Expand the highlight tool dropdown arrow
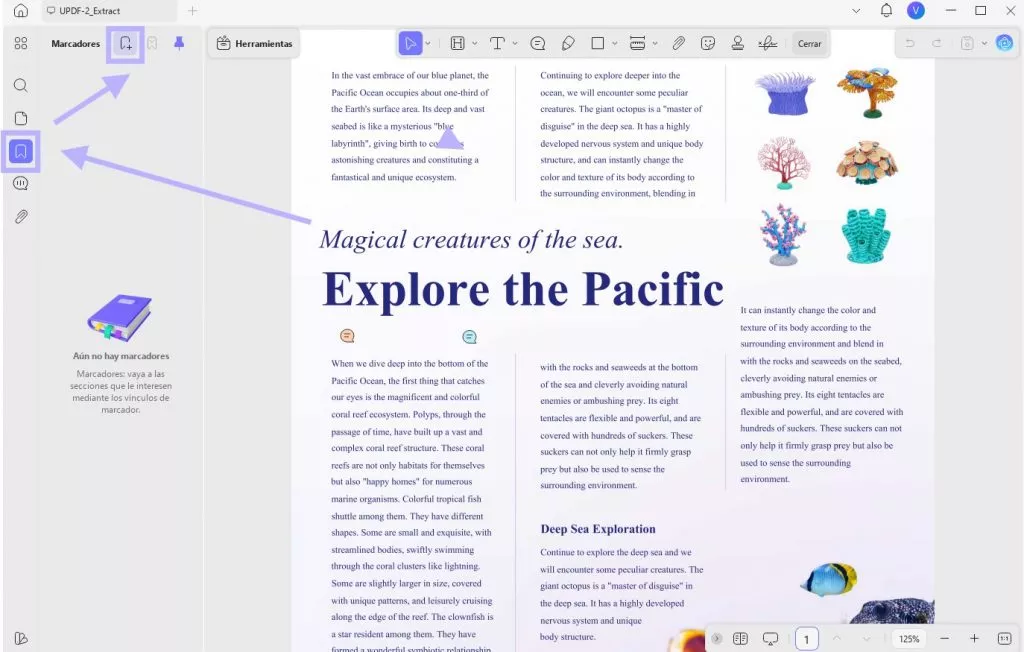The image size is (1024, 652). 475,44
